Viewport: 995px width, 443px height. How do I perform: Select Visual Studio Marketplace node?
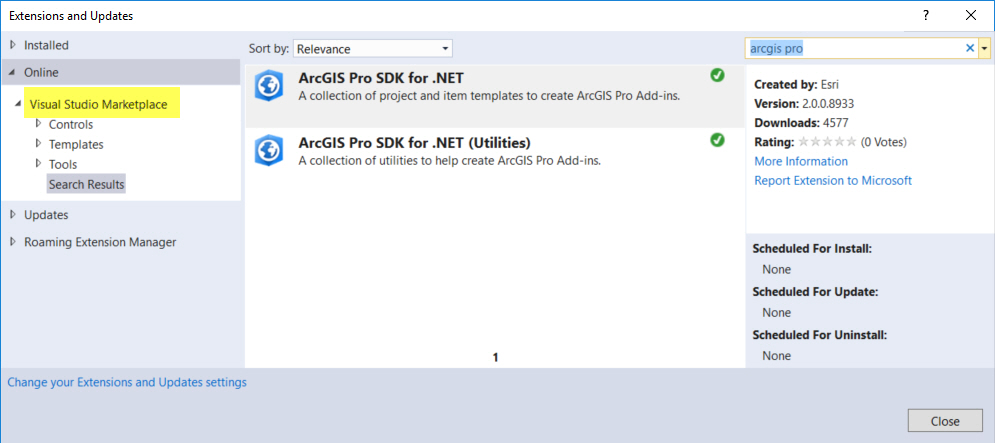tap(98, 104)
